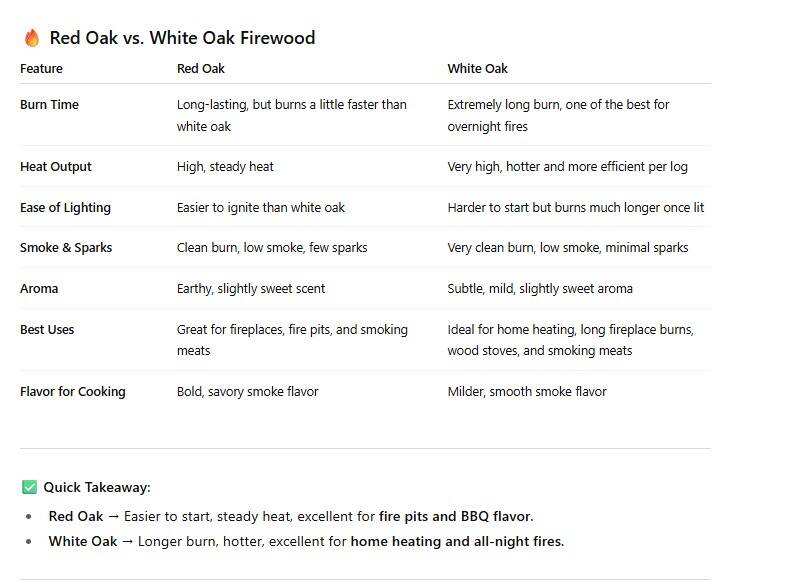Image resolution: width=799 pixels, height=581 pixels.
Task: Click the green checkmark icon near Quick Takeaway
Action: click(x=30, y=487)
